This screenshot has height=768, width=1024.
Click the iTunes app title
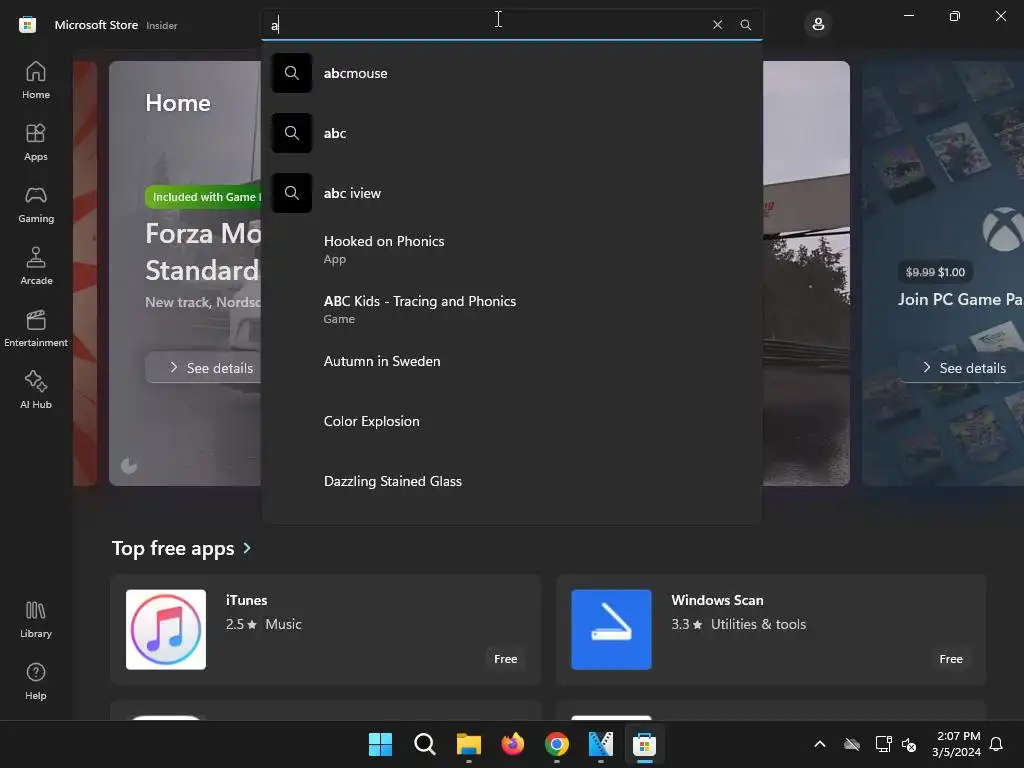246,600
